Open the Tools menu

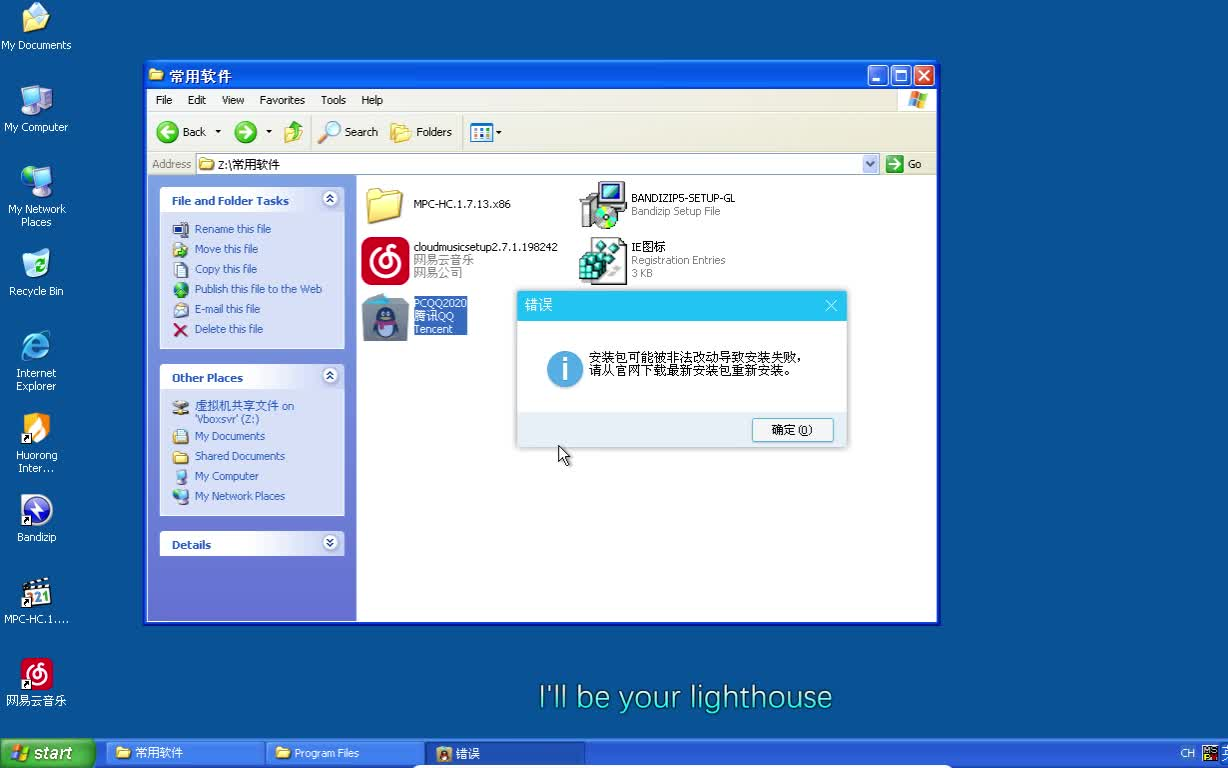click(333, 100)
